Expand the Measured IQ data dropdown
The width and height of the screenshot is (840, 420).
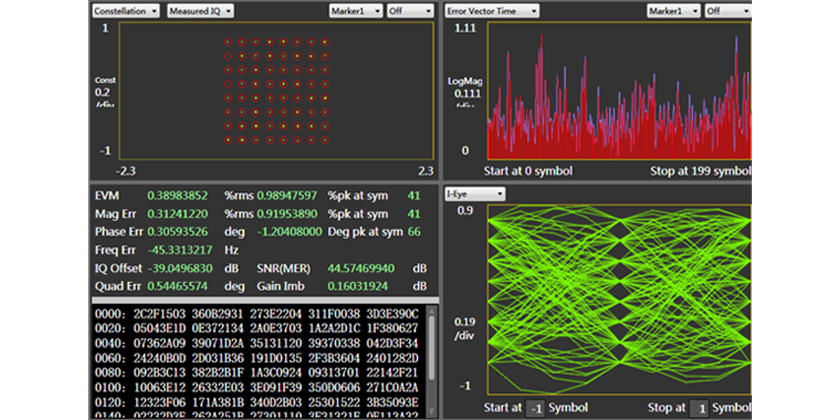(x=201, y=10)
